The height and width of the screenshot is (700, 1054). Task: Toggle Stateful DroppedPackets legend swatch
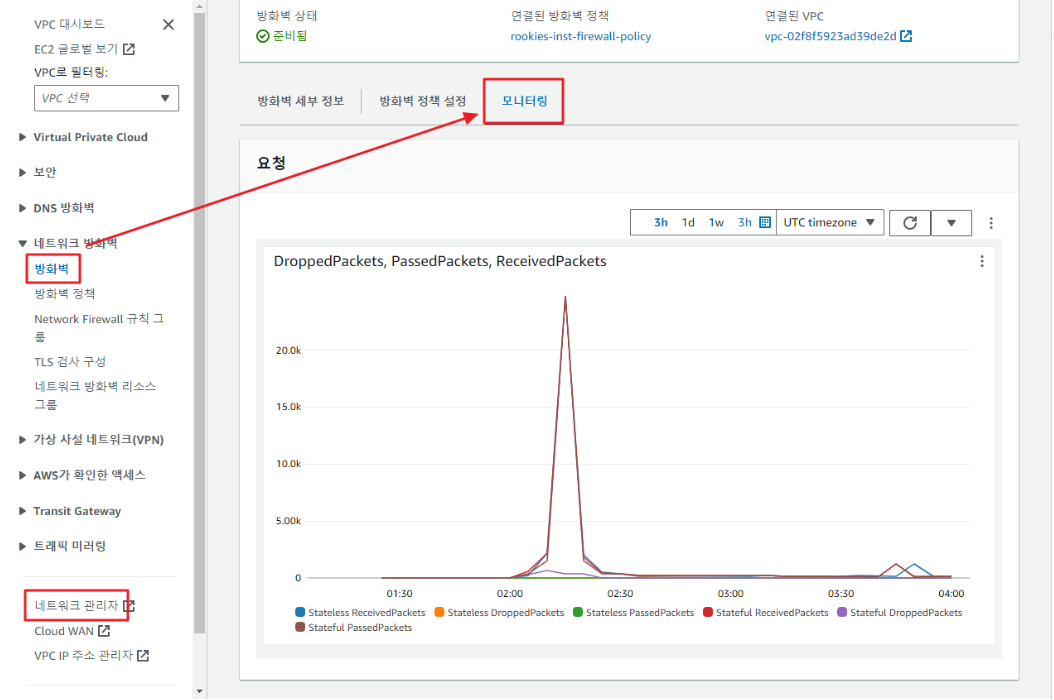[x=842, y=612]
